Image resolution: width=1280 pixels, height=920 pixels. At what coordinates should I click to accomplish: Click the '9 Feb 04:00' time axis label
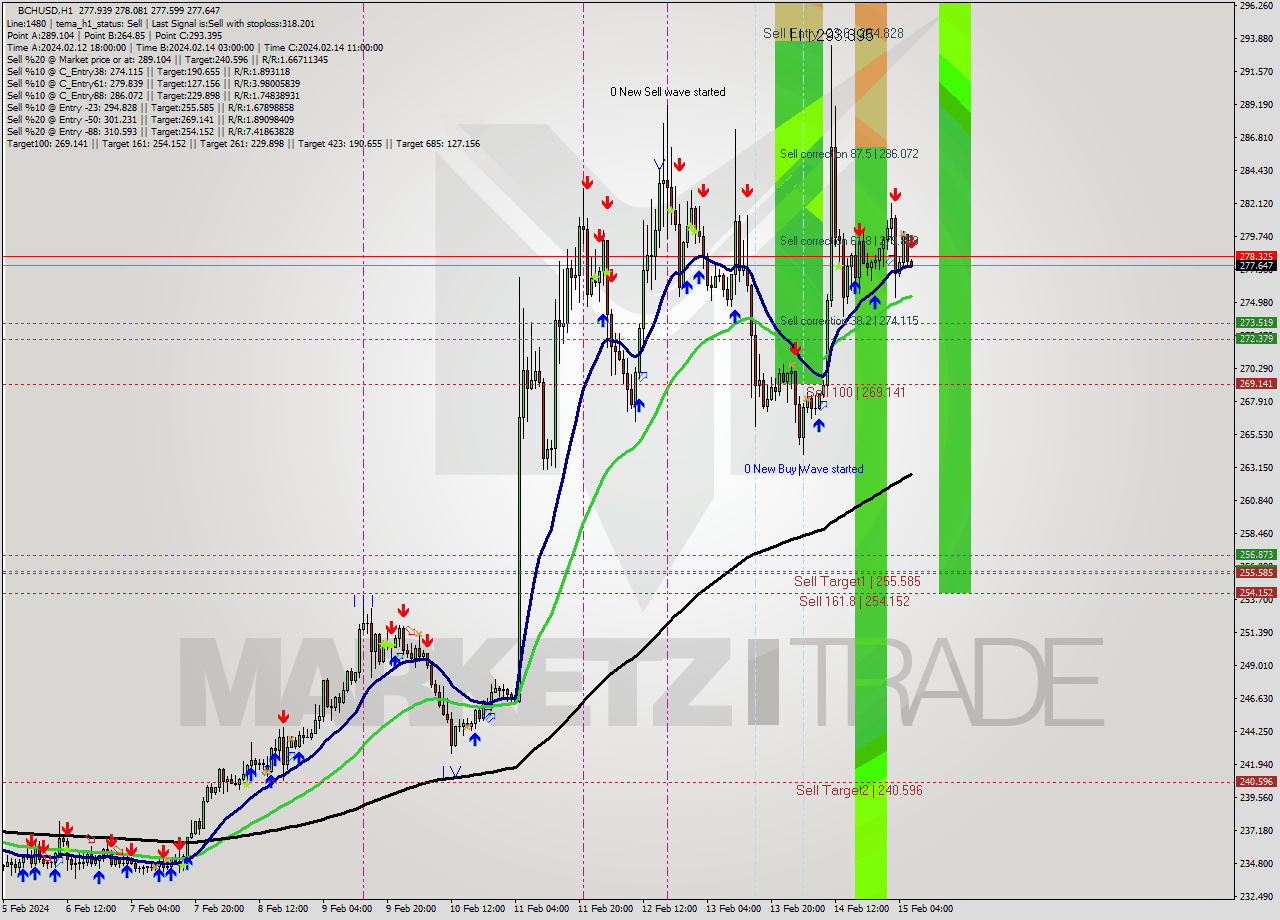(346, 909)
